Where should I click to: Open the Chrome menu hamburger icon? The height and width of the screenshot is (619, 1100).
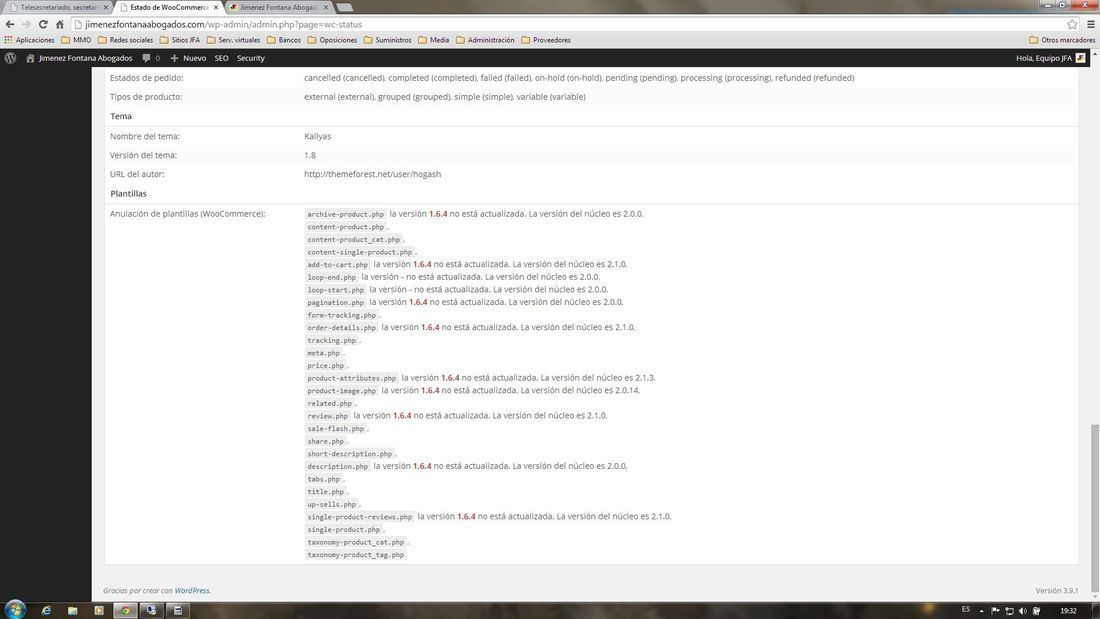tap(1091, 24)
